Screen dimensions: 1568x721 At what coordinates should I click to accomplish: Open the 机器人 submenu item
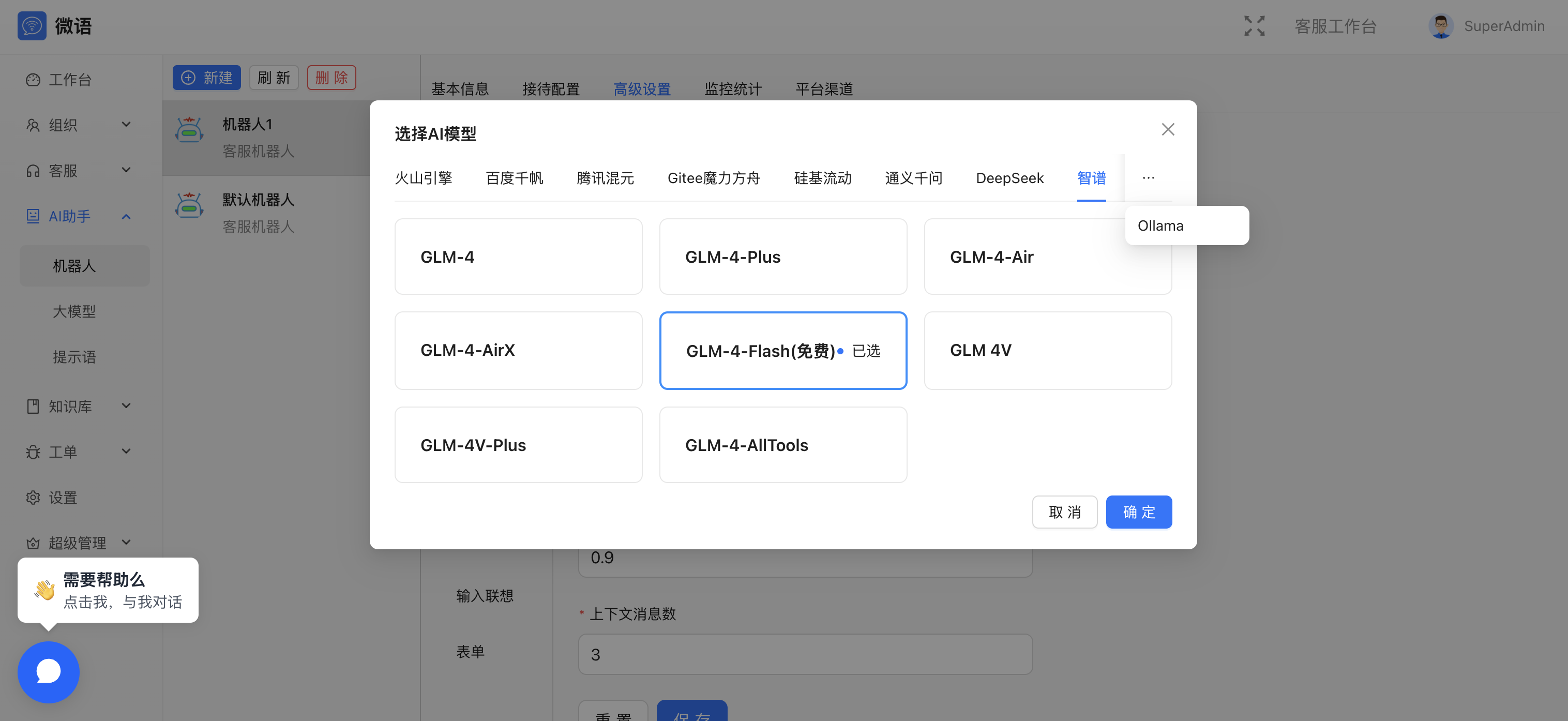pyautogui.click(x=85, y=265)
